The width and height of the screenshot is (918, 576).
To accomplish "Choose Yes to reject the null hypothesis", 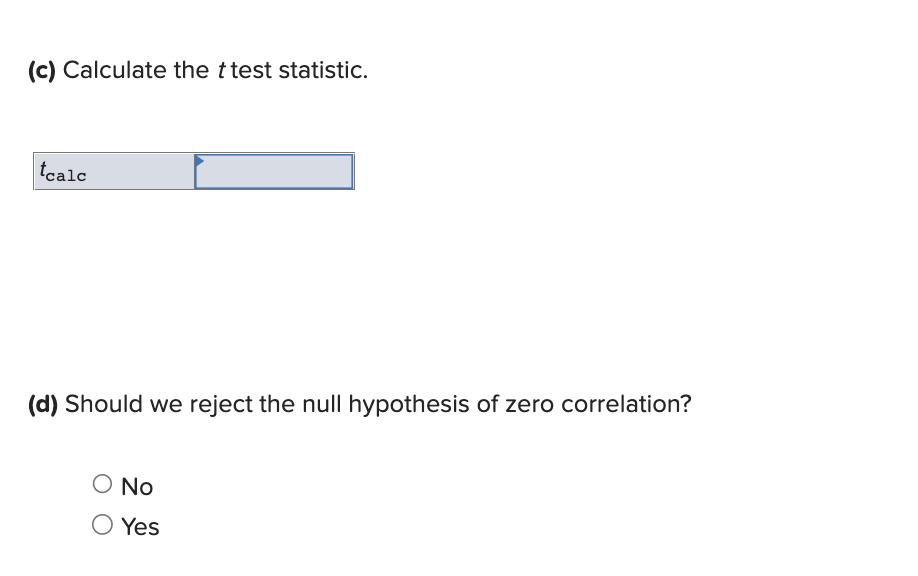I will (x=102, y=522).
